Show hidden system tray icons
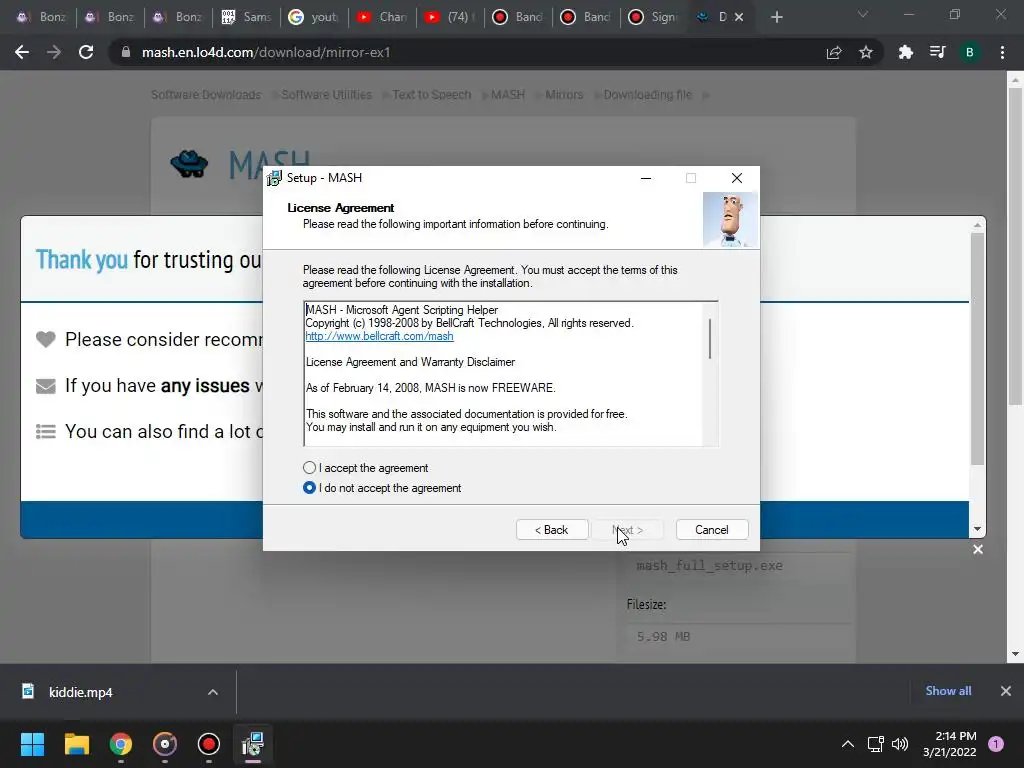 (848, 744)
